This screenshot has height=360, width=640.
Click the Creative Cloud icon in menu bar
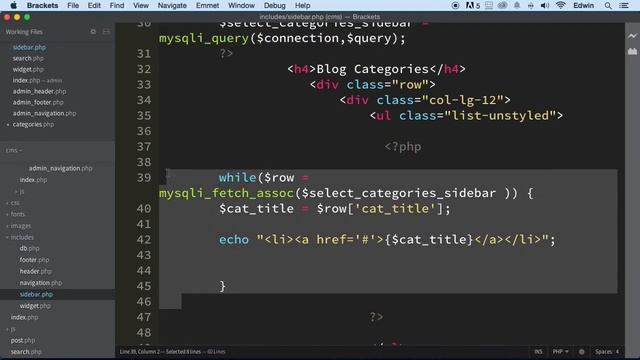(502, 6)
